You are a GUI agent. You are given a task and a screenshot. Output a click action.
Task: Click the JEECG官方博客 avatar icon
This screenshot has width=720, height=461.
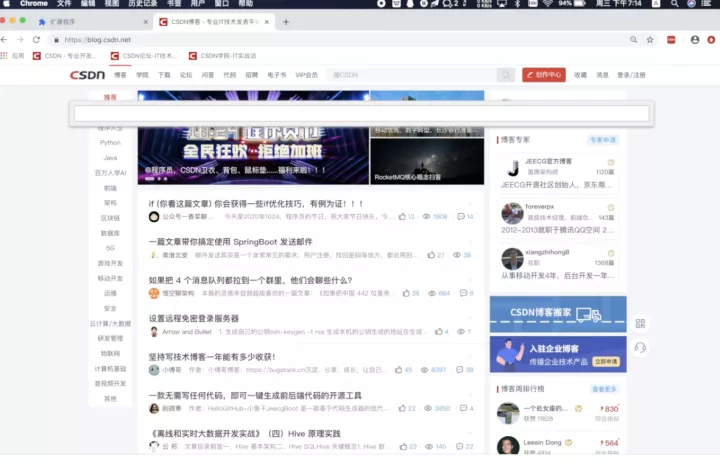coord(512,168)
